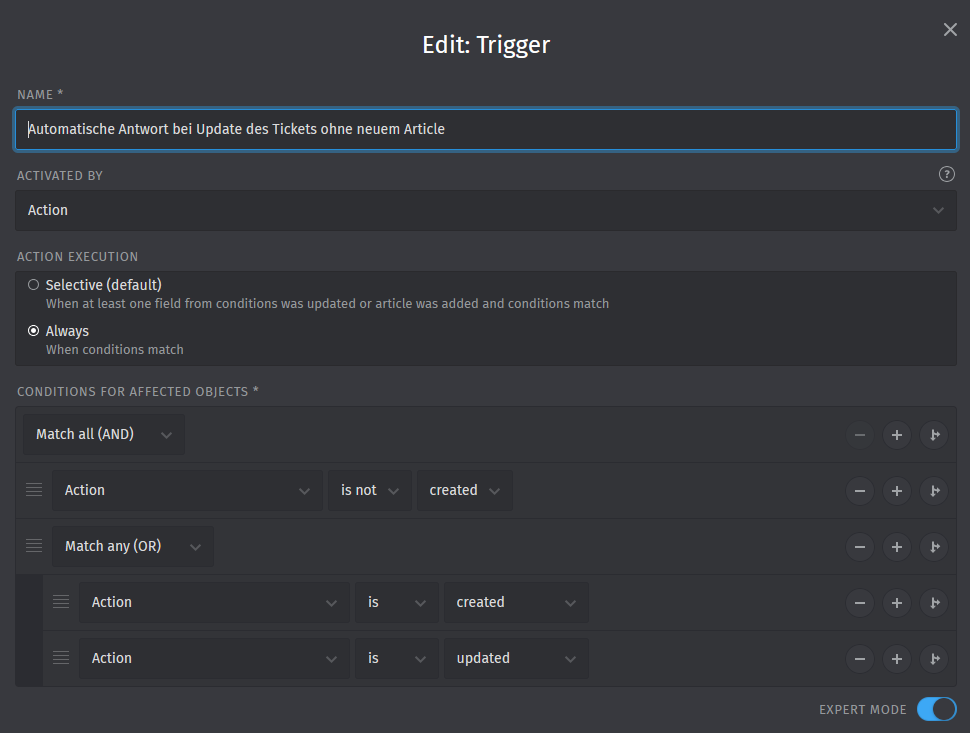970x733 pixels.
Task: Grab the handle of the 'Action is updated' row
Action: tap(61, 658)
